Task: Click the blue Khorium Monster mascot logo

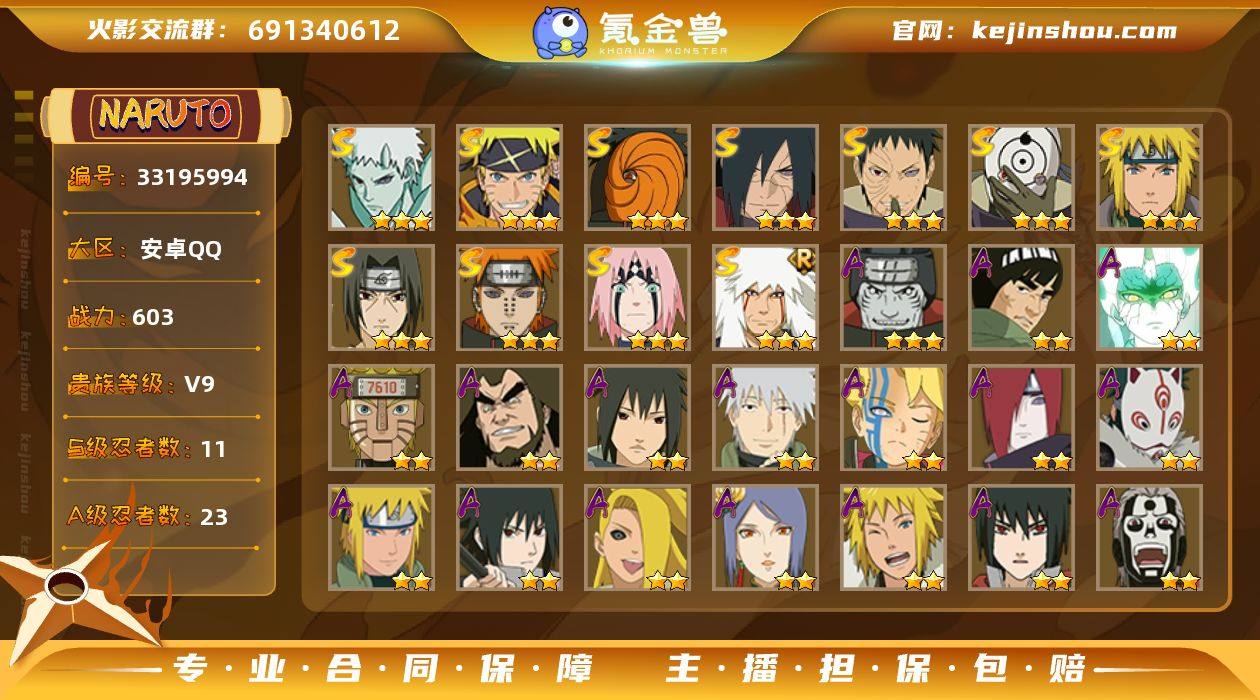Action: pyautogui.click(x=560, y=31)
